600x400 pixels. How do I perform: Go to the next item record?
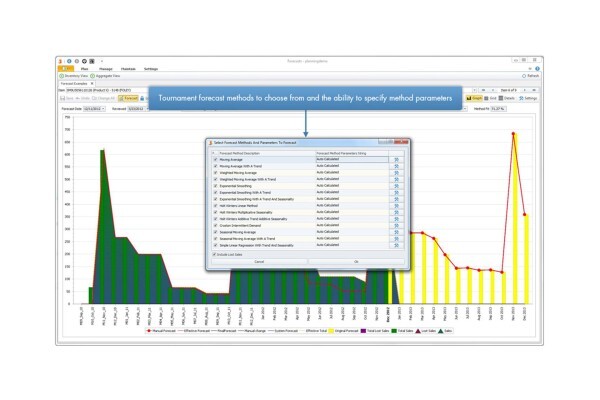click(x=525, y=90)
